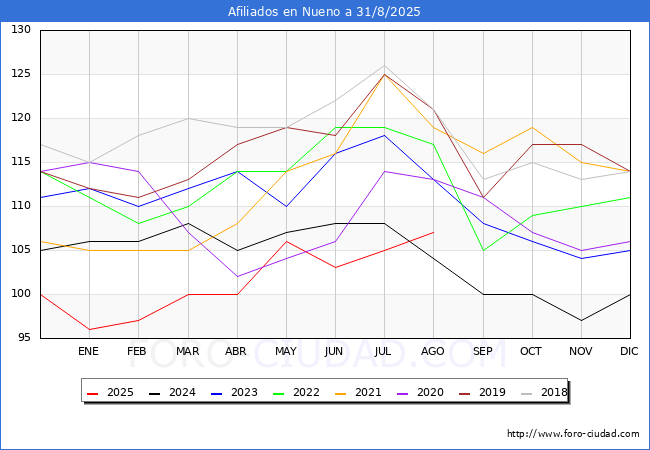This screenshot has width=650, height=450.
Task: Click the 110 y-axis value
Action: (x=21, y=206)
